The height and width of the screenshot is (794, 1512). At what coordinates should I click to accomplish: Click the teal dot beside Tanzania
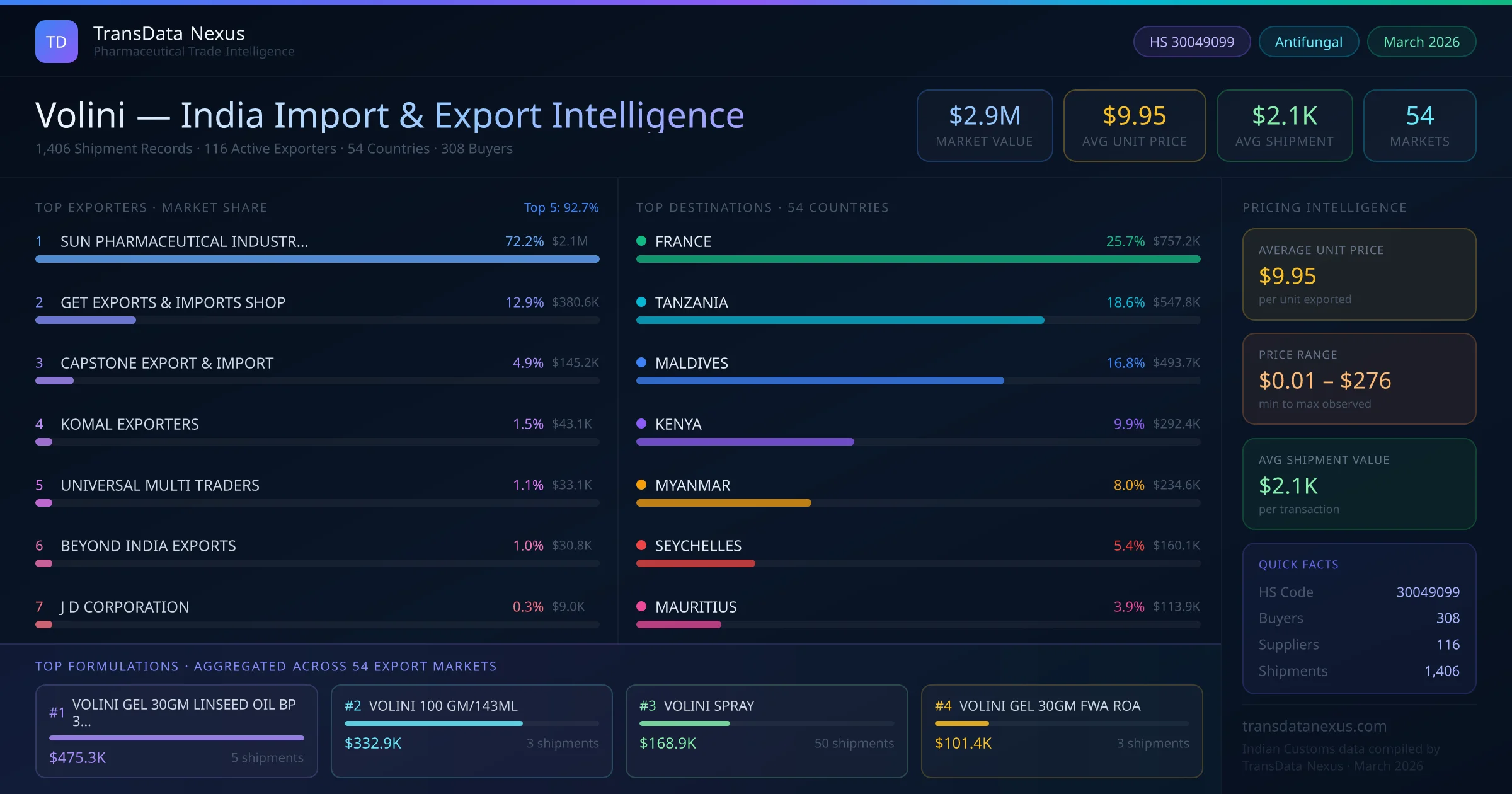(641, 302)
